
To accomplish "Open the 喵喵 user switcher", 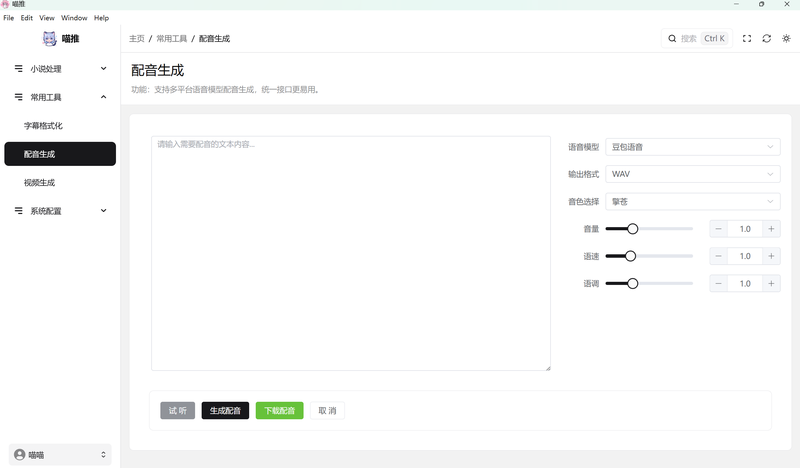I will pyautogui.click(x=60, y=455).
